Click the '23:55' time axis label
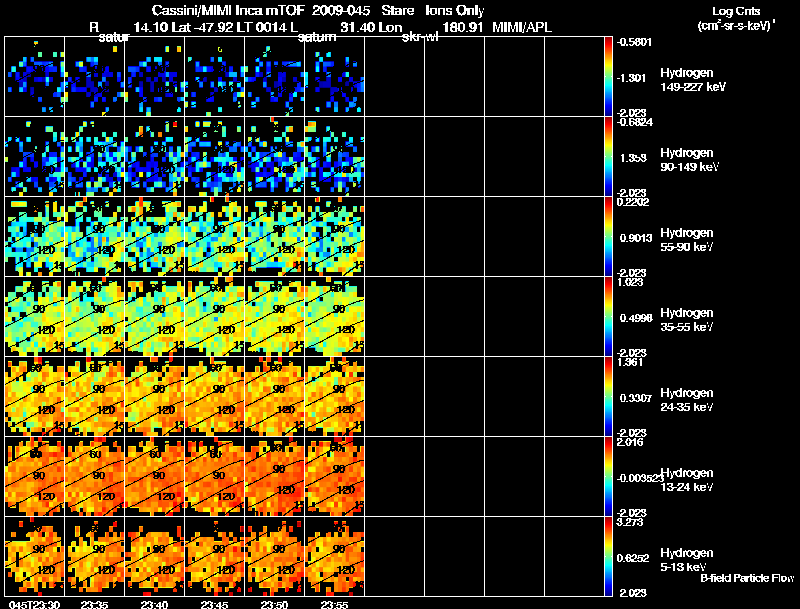800x609 pixels. (x=334, y=605)
